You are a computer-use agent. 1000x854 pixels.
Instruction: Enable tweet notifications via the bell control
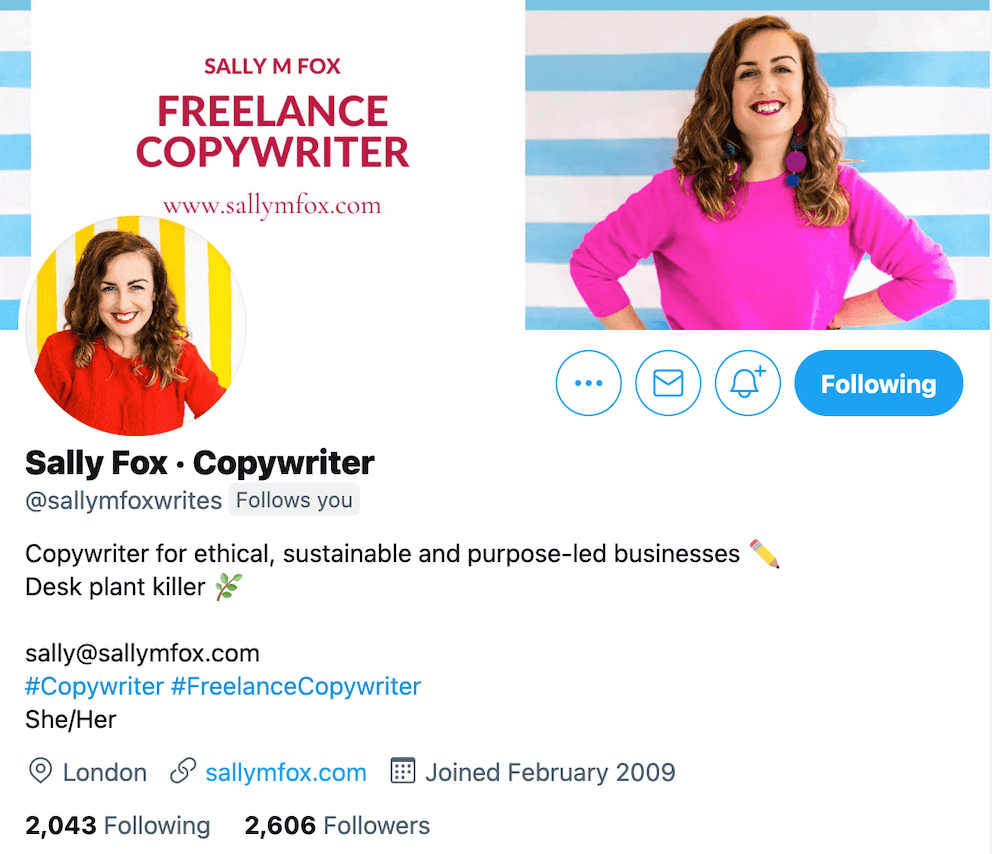[747, 383]
